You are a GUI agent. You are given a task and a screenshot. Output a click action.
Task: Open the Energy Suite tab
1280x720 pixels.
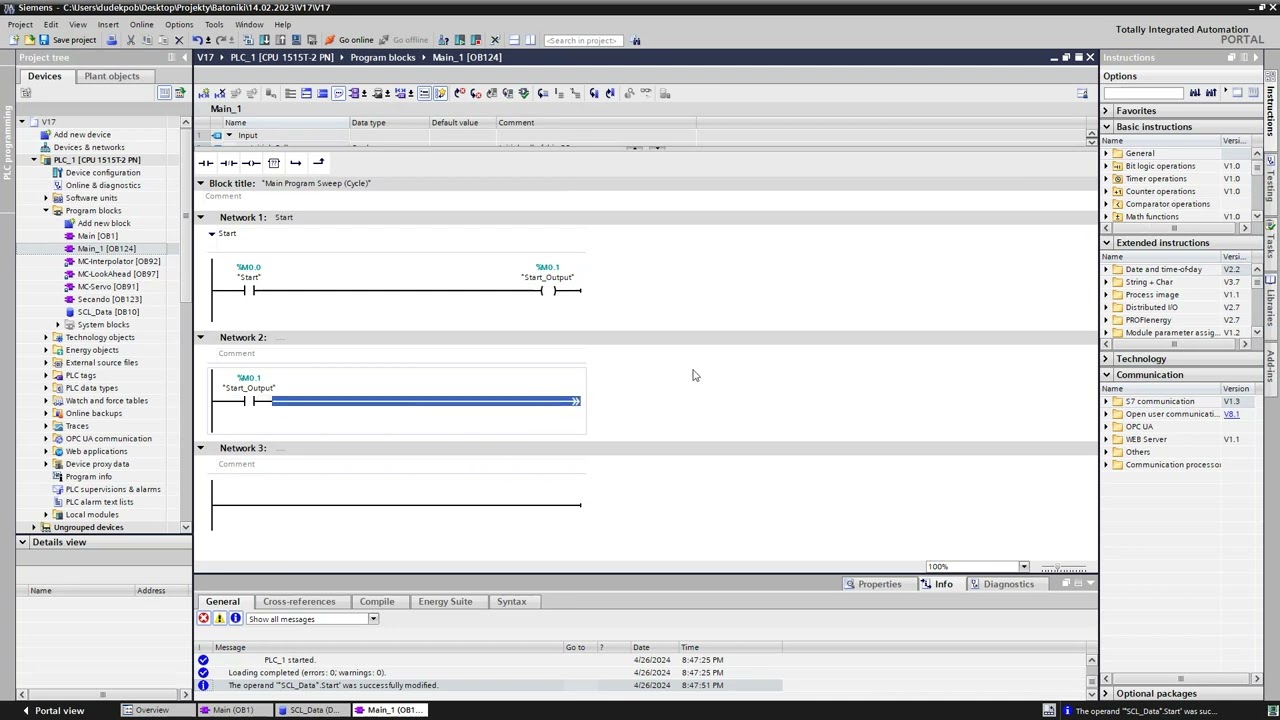coord(445,601)
